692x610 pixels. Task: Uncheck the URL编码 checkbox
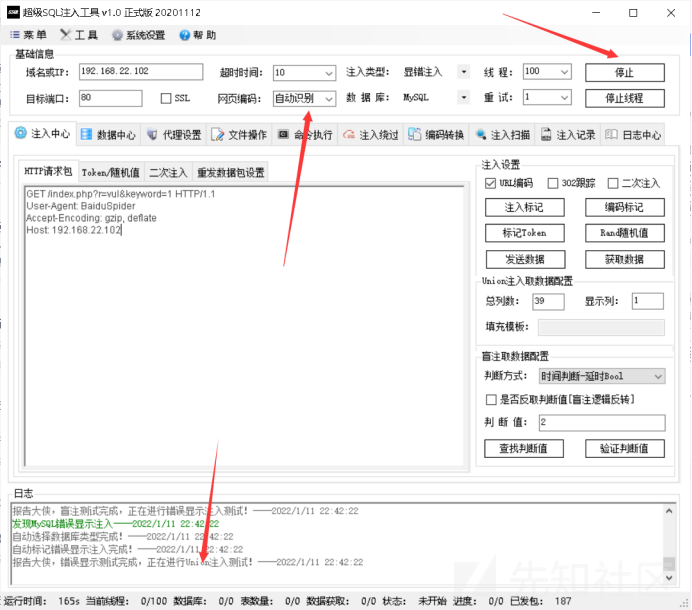point(490,183)
